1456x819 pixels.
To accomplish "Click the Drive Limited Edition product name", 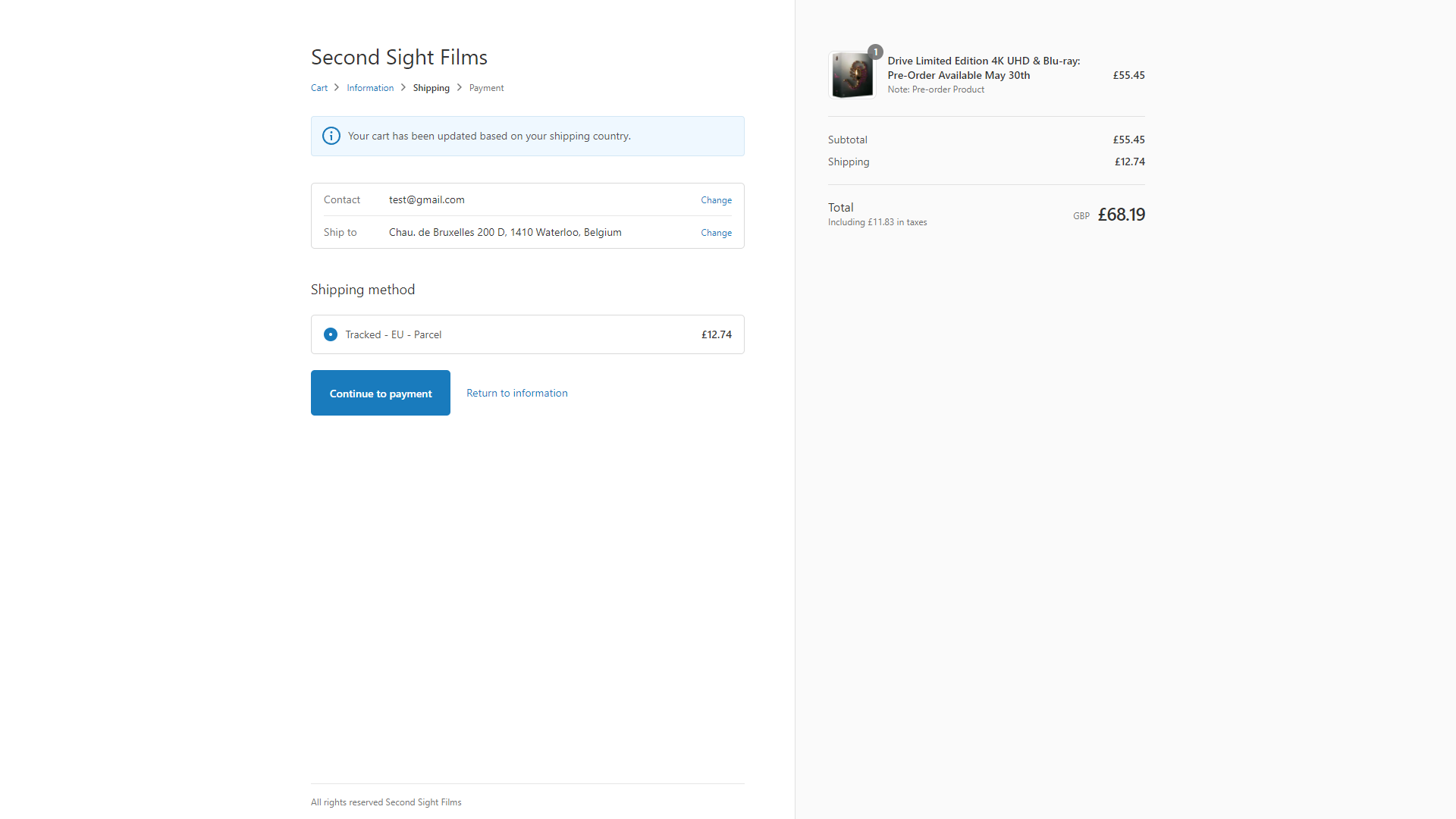I will coord(984,67).
